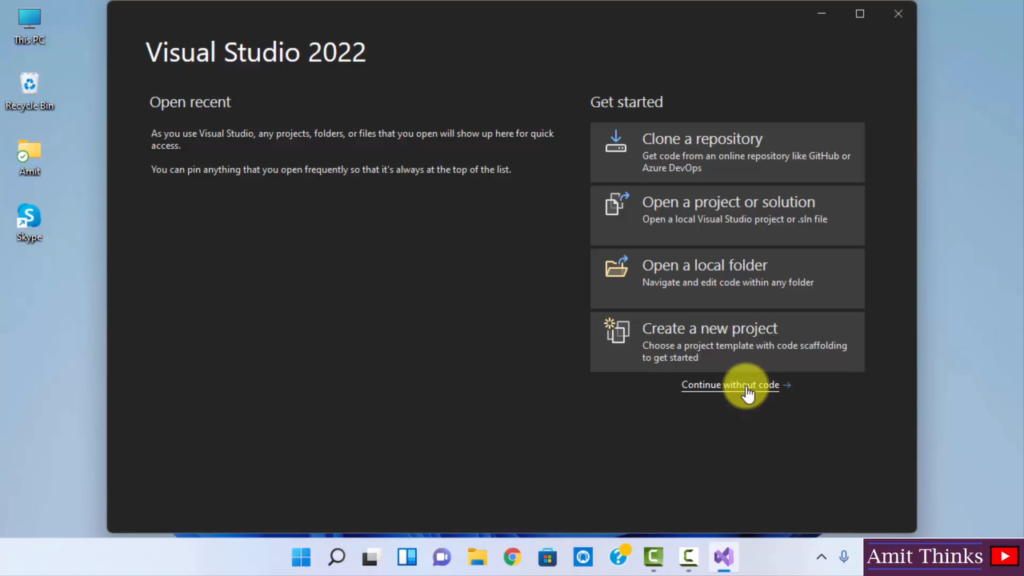Image resolution: width=1024 pixels, height=576 pixels.
Task: Select the Amit folder on the desktop
Action: [x=29, y=157]
